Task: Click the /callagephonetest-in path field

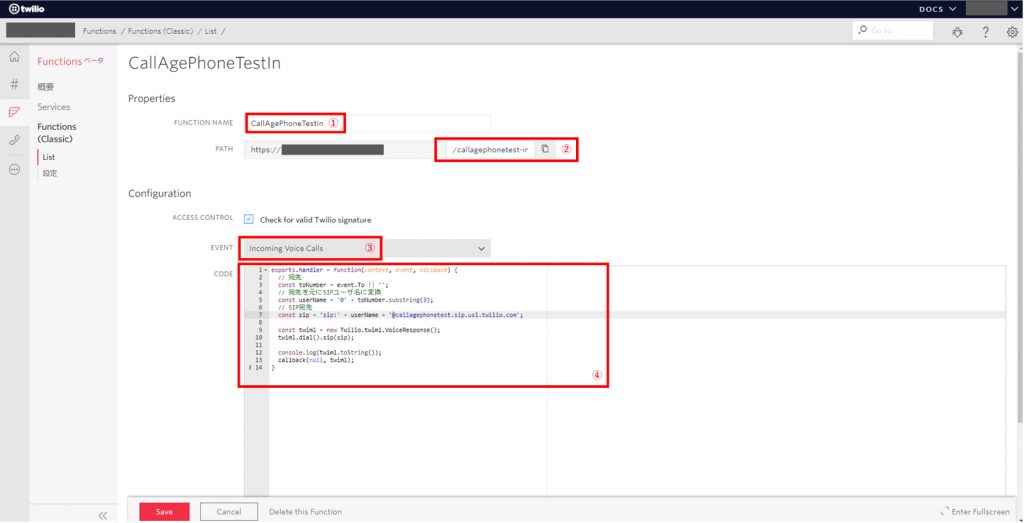Action: [490, 150]
